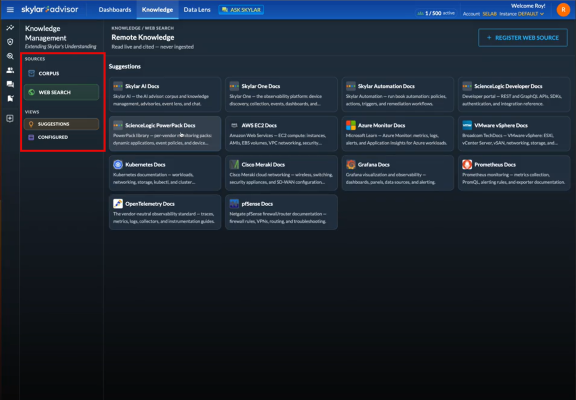Click Register Web Source button
The height and width of the screenshot is (400, 576).
pyautogui.click(x=523, y=38)
